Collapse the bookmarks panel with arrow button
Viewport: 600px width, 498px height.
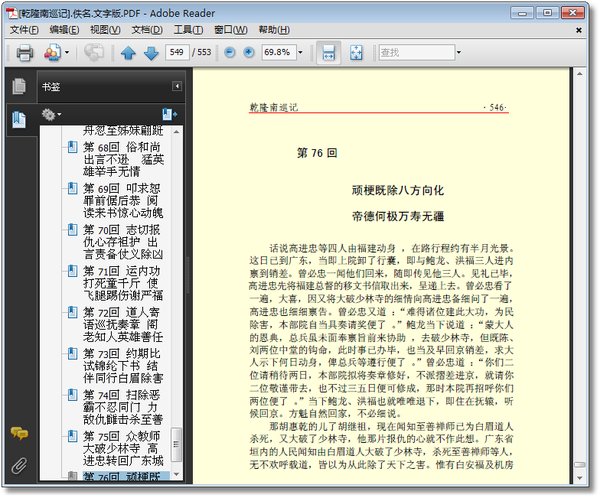177,86
